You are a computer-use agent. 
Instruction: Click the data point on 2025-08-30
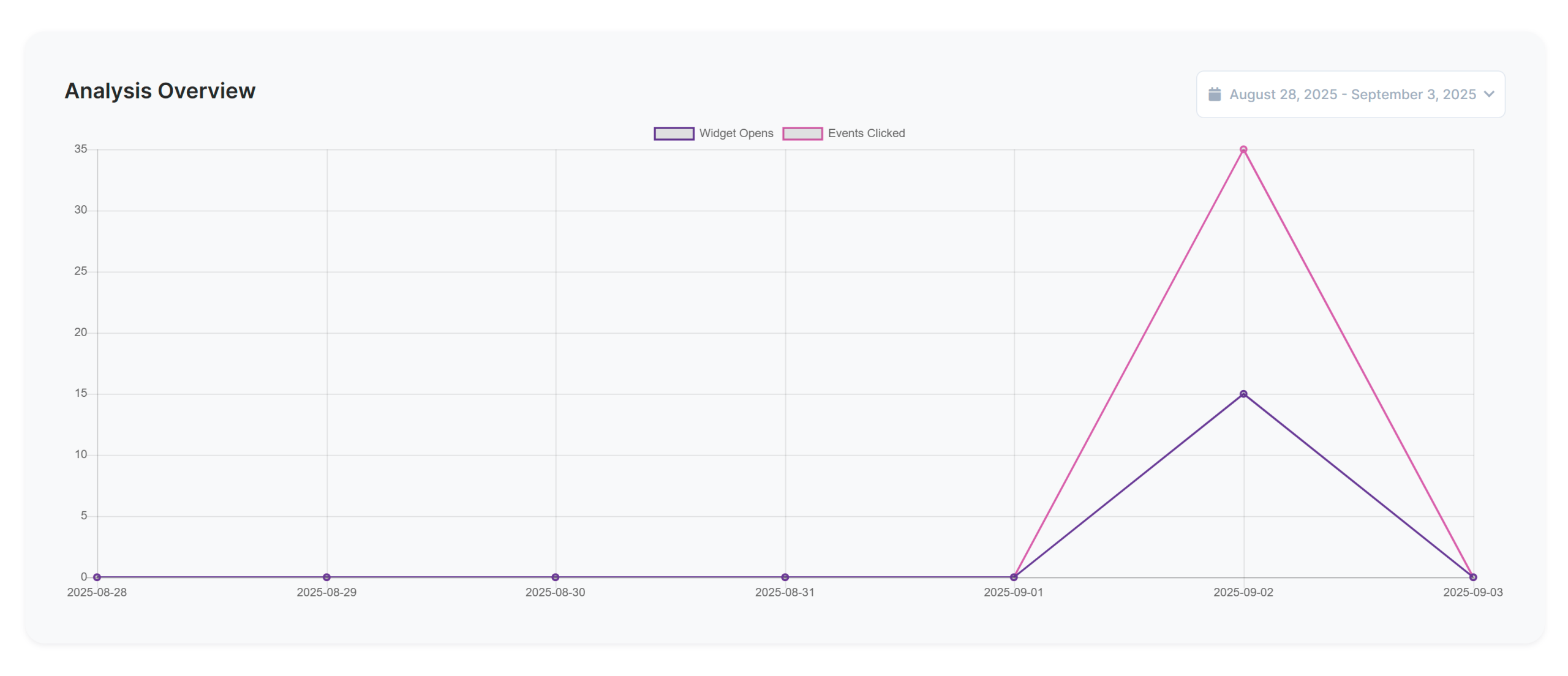[555, 577]
